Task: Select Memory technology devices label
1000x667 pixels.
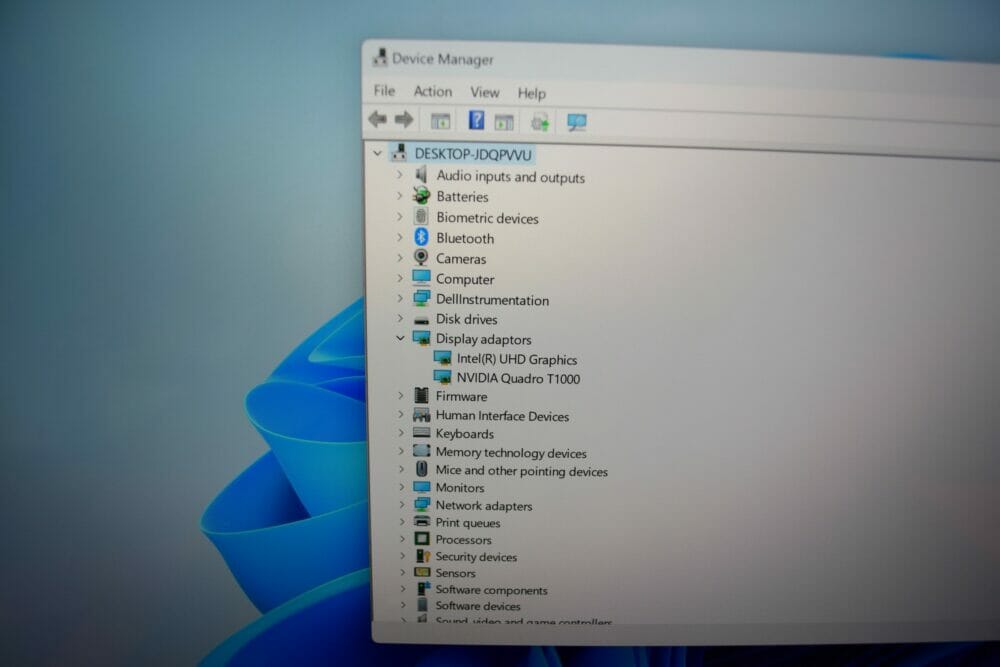Action: click(x=511, y=453)
